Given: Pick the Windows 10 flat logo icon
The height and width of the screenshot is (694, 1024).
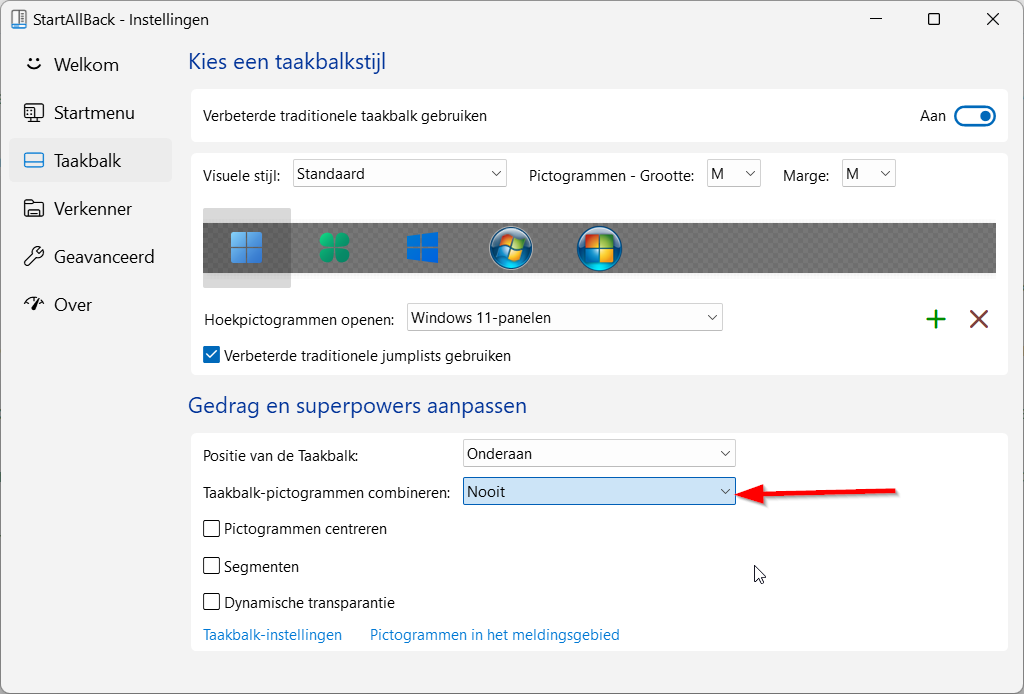Looking at the screenshot, I should click(x=422, y=248).
